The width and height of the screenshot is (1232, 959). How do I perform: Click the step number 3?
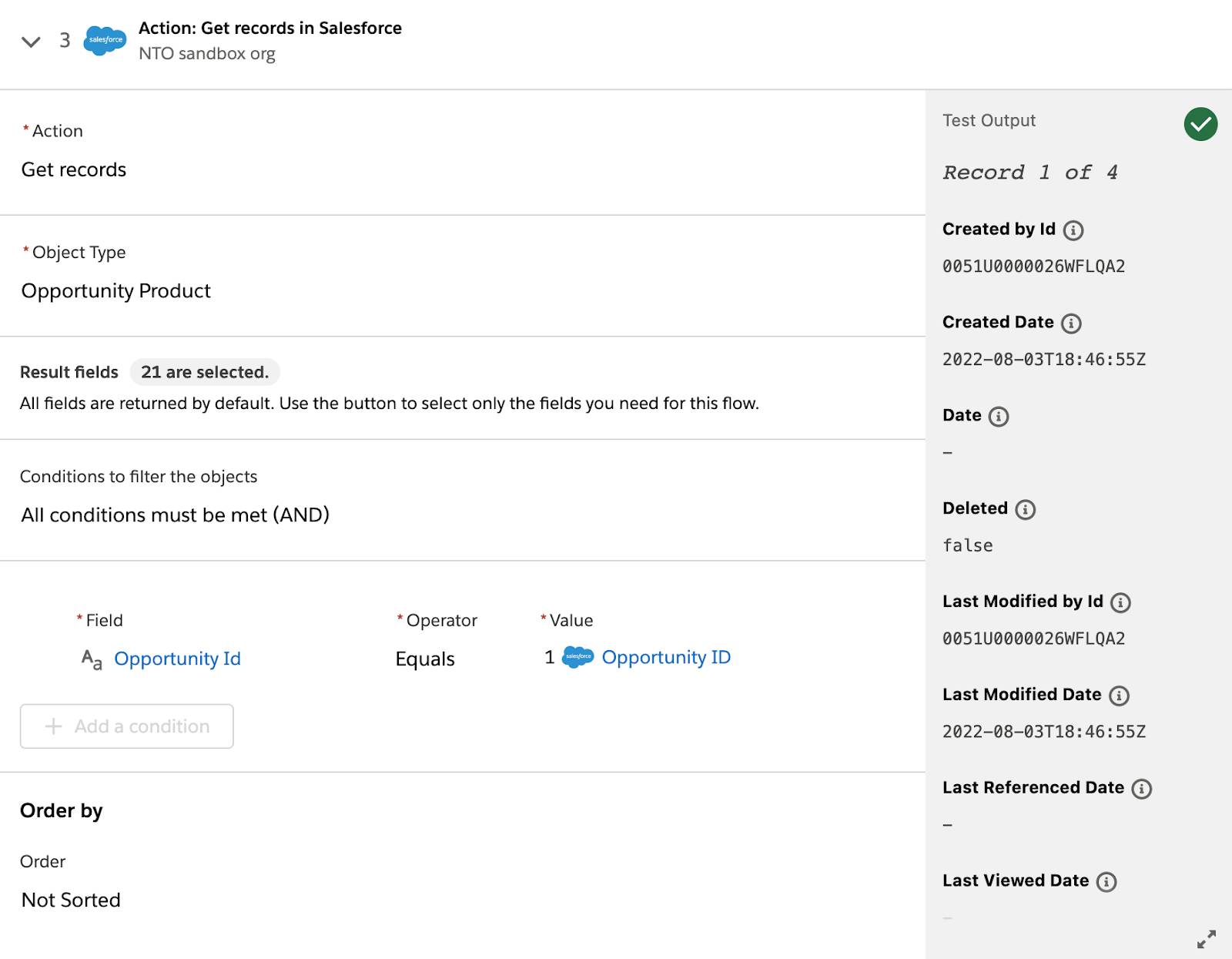(65, 40)
